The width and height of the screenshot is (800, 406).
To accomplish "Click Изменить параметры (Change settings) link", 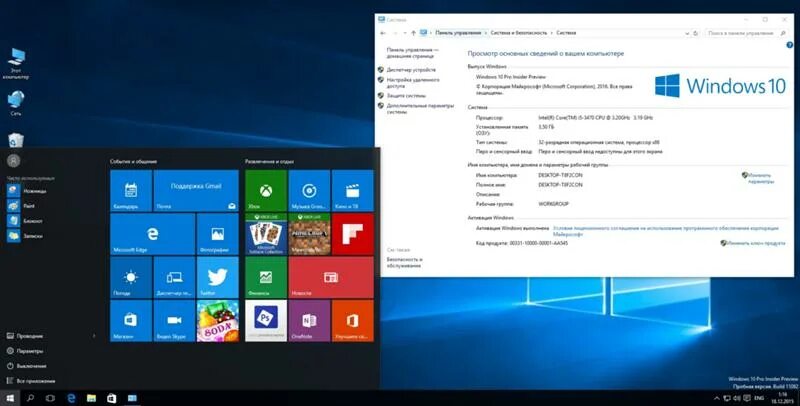I will tap(761, 178).
